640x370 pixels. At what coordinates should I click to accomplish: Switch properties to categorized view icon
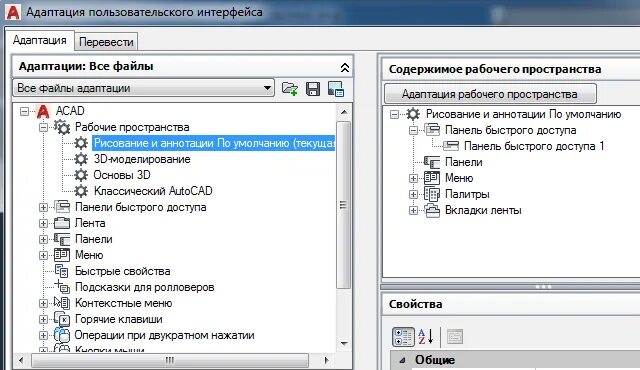point(403,337)
